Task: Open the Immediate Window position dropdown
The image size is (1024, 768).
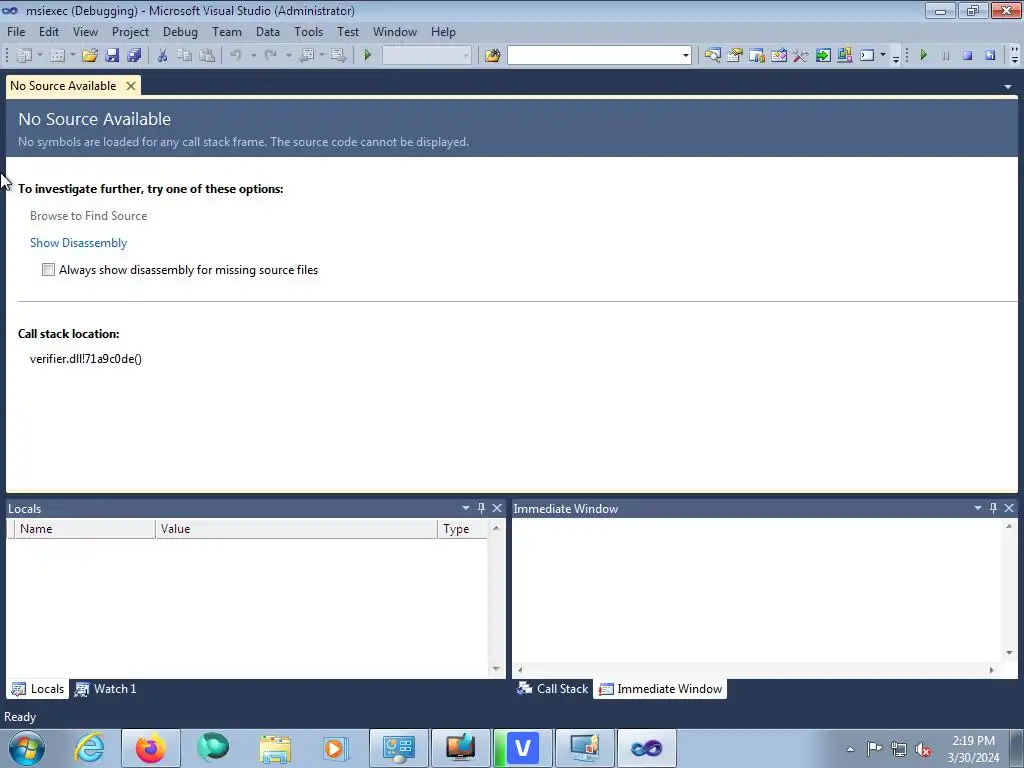Action: pos(978,508)
